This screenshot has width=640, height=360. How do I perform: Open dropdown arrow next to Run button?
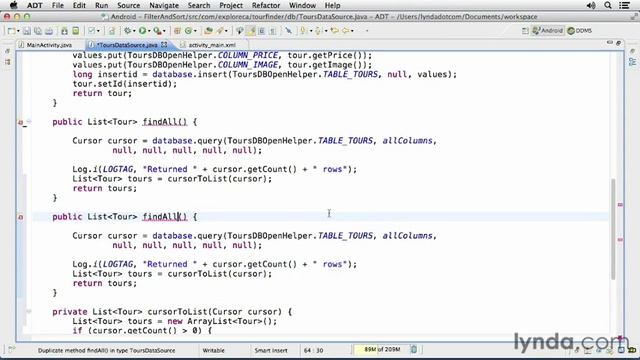[x=149, y=31]
